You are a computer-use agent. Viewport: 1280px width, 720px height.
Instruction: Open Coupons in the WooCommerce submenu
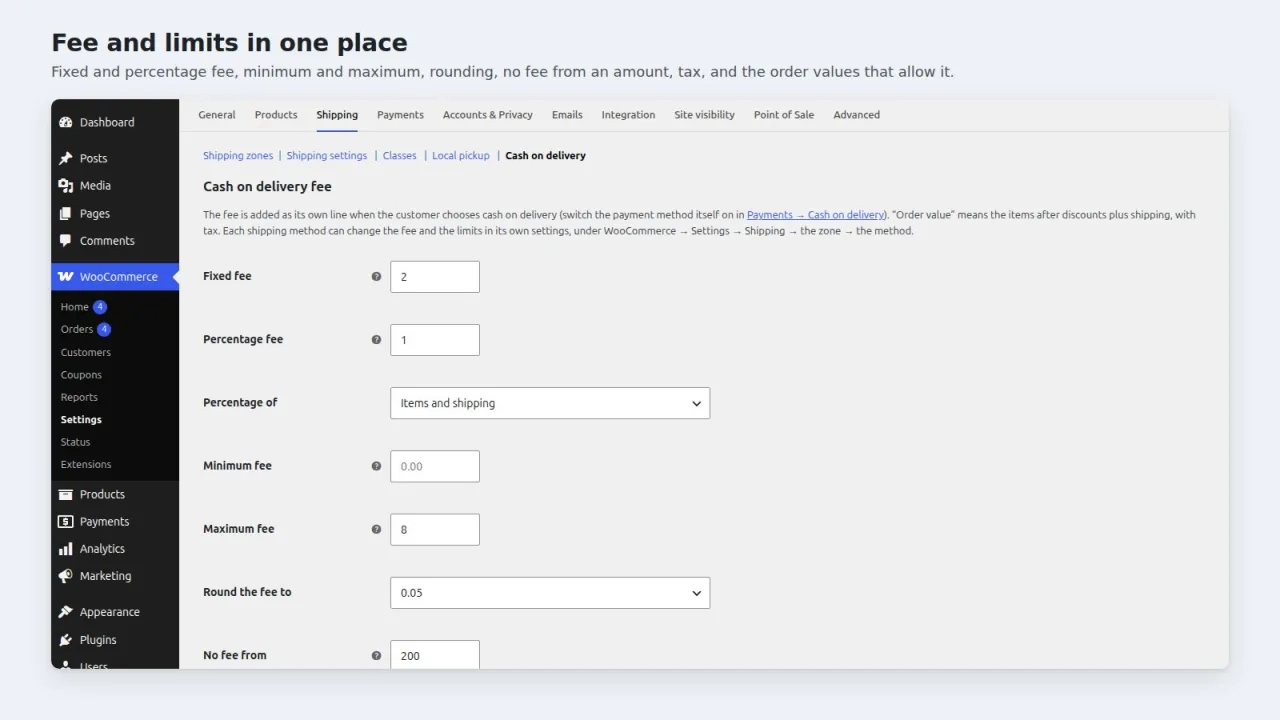pos(81,375)
